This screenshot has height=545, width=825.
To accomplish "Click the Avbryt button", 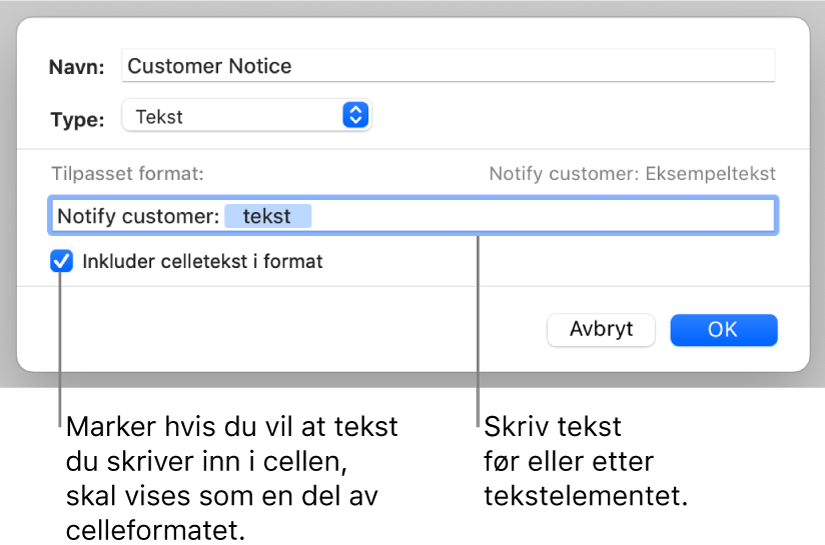I will (x=601, y=330).
